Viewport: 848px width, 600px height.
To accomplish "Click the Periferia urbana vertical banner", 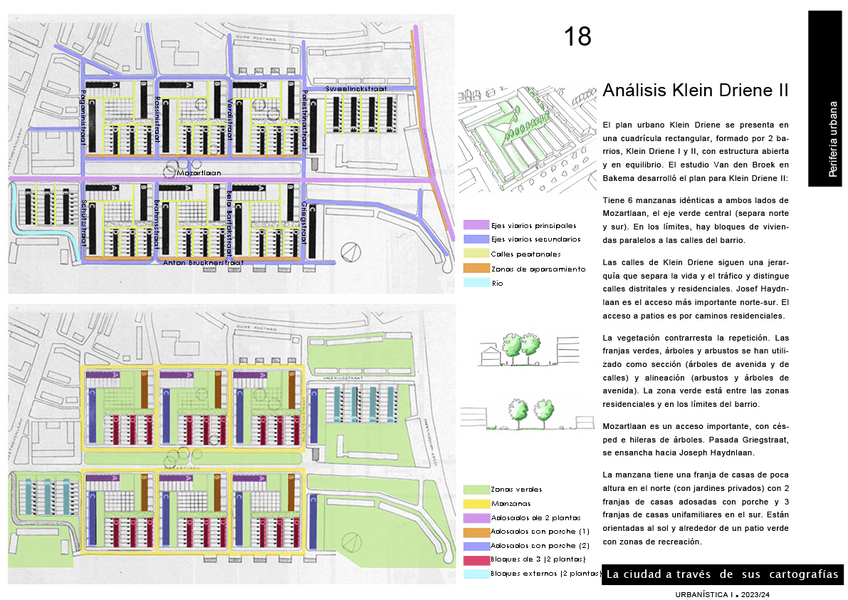I will [x=825, y=99].
